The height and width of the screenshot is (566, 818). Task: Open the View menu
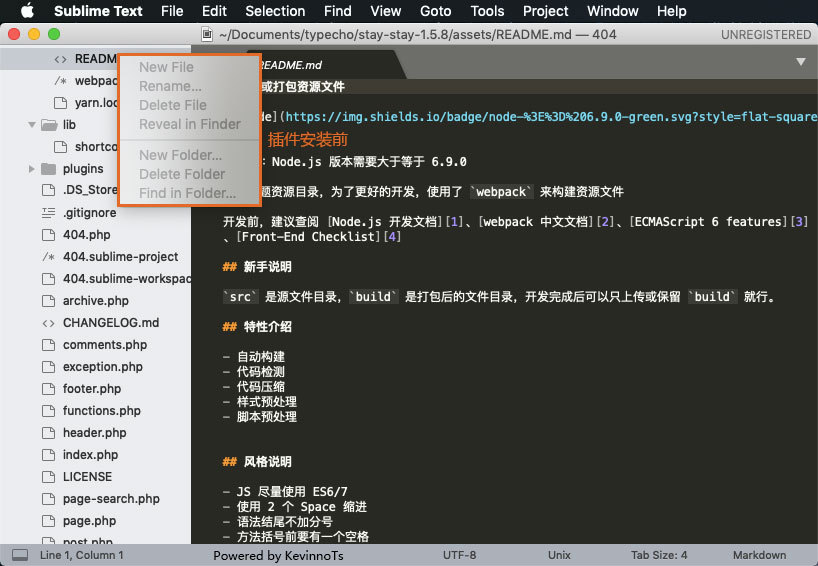tap(386, 11)
